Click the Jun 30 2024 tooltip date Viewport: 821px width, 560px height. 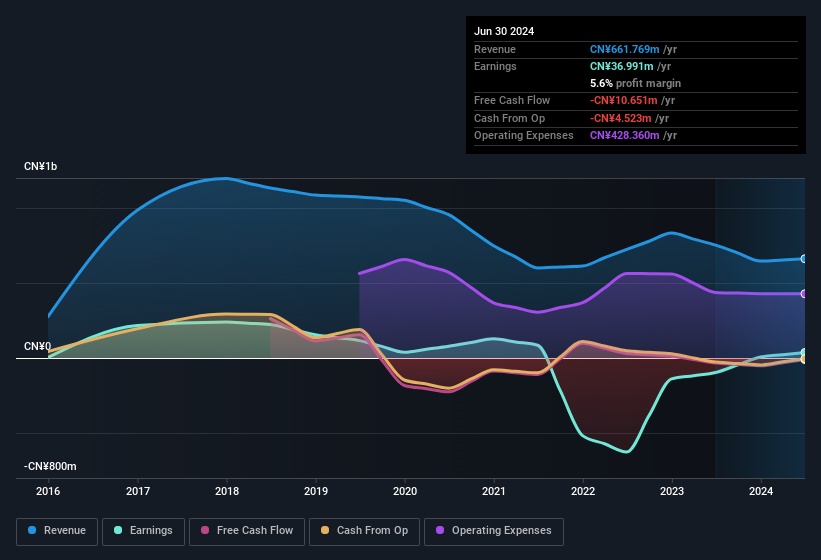point(504,31)
